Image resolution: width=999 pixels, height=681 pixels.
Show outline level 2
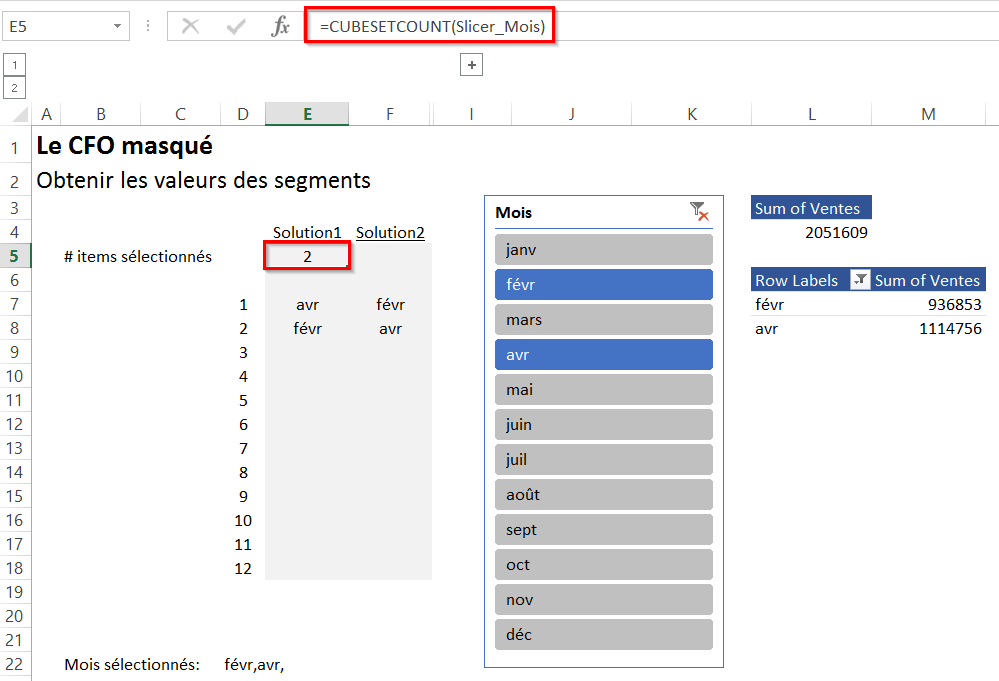coord(14,87)
